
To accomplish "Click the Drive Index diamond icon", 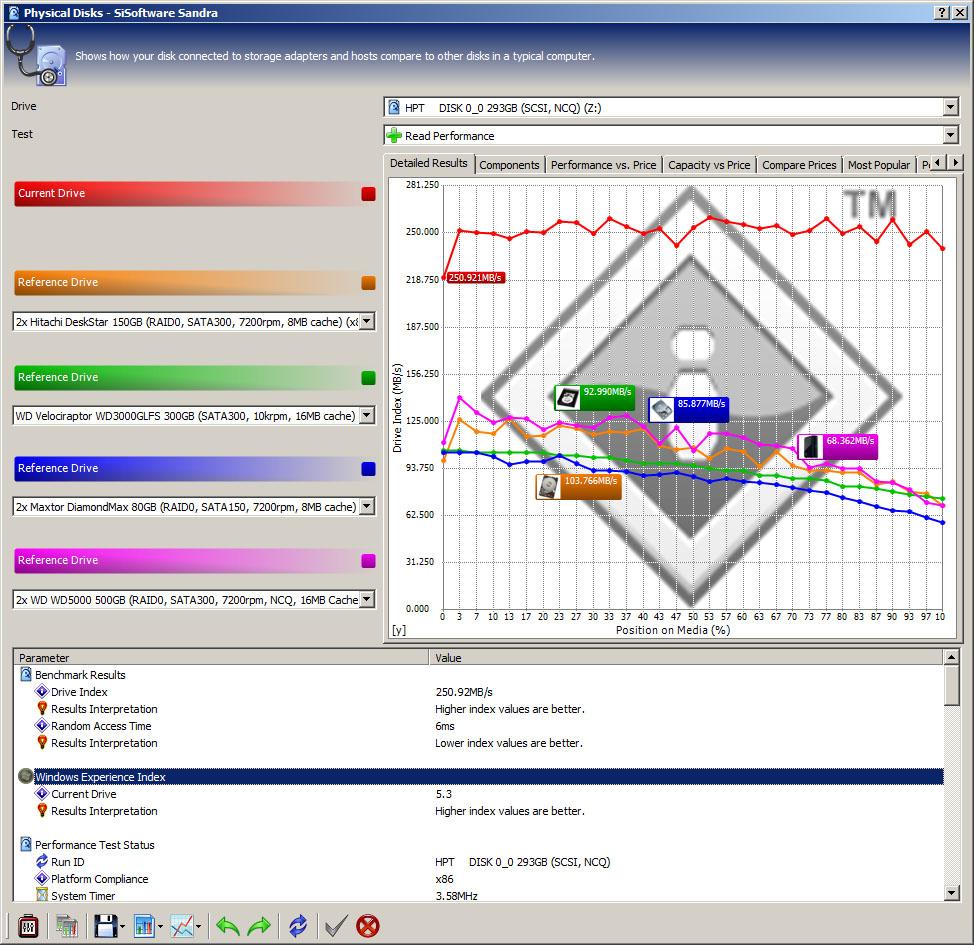I will 42,692.
